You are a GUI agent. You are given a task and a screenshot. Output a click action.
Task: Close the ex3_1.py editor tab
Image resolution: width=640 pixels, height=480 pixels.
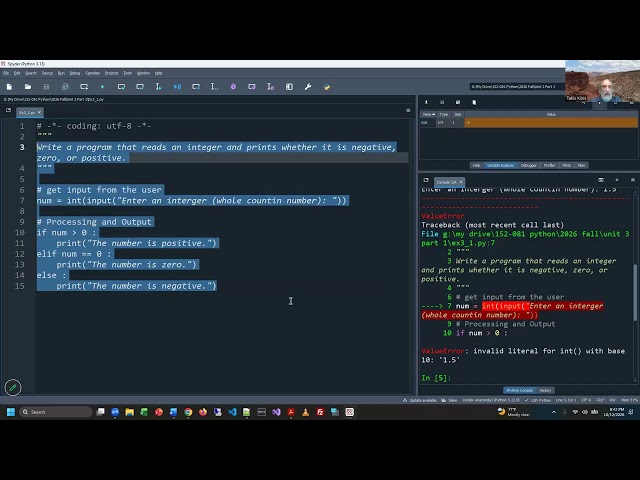pos(40,112)
